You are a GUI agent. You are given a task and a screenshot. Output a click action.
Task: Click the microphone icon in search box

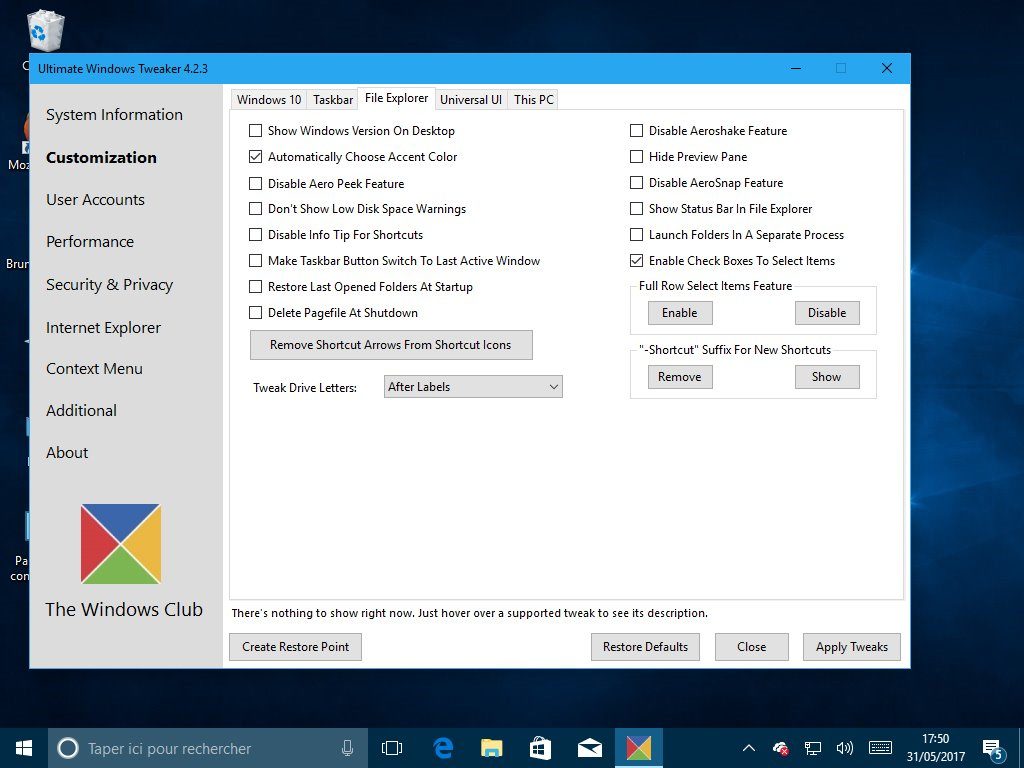tap(347, 748)
